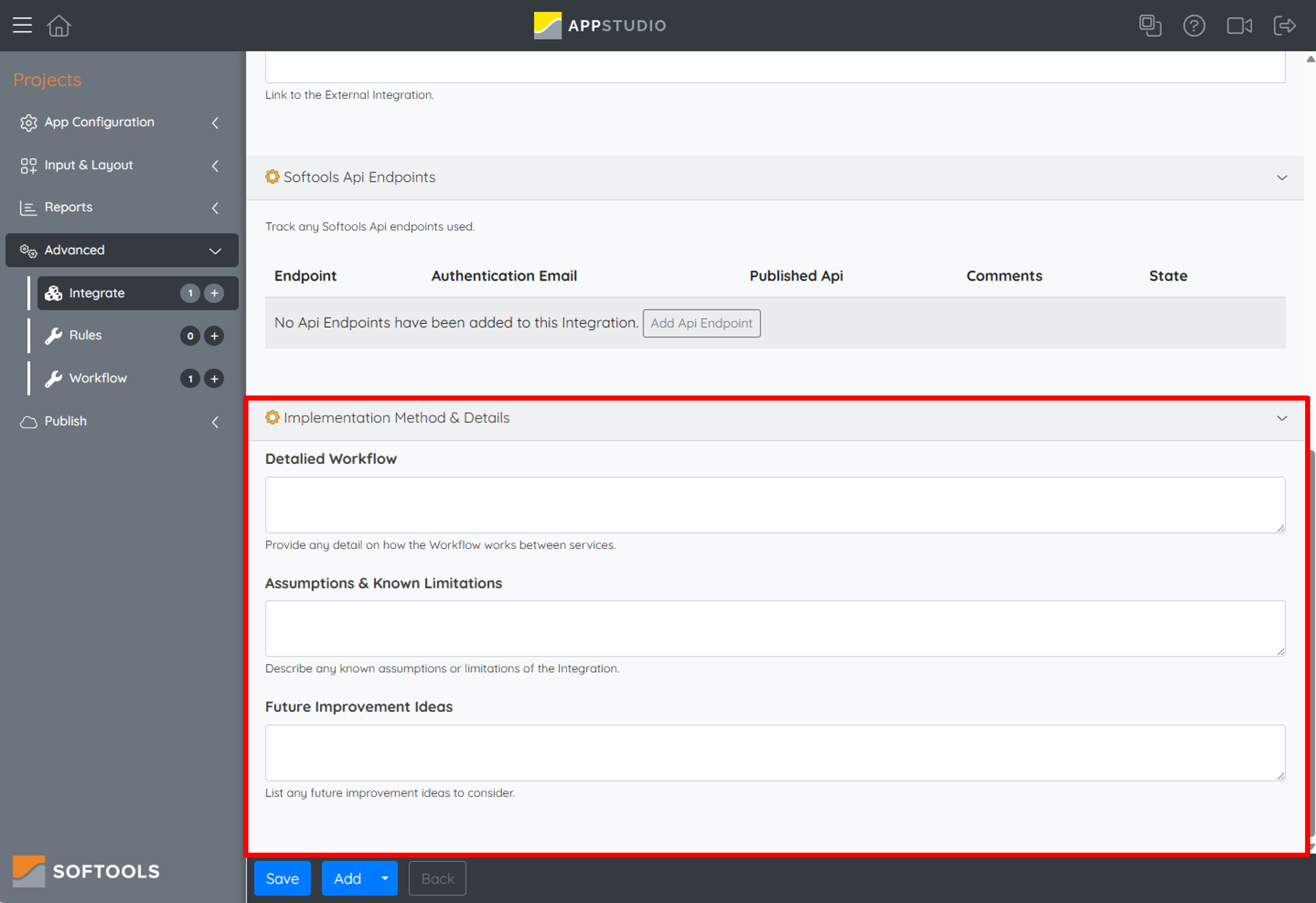
Task: Click the Add Api Endpoint button
Action: point(702,323)
